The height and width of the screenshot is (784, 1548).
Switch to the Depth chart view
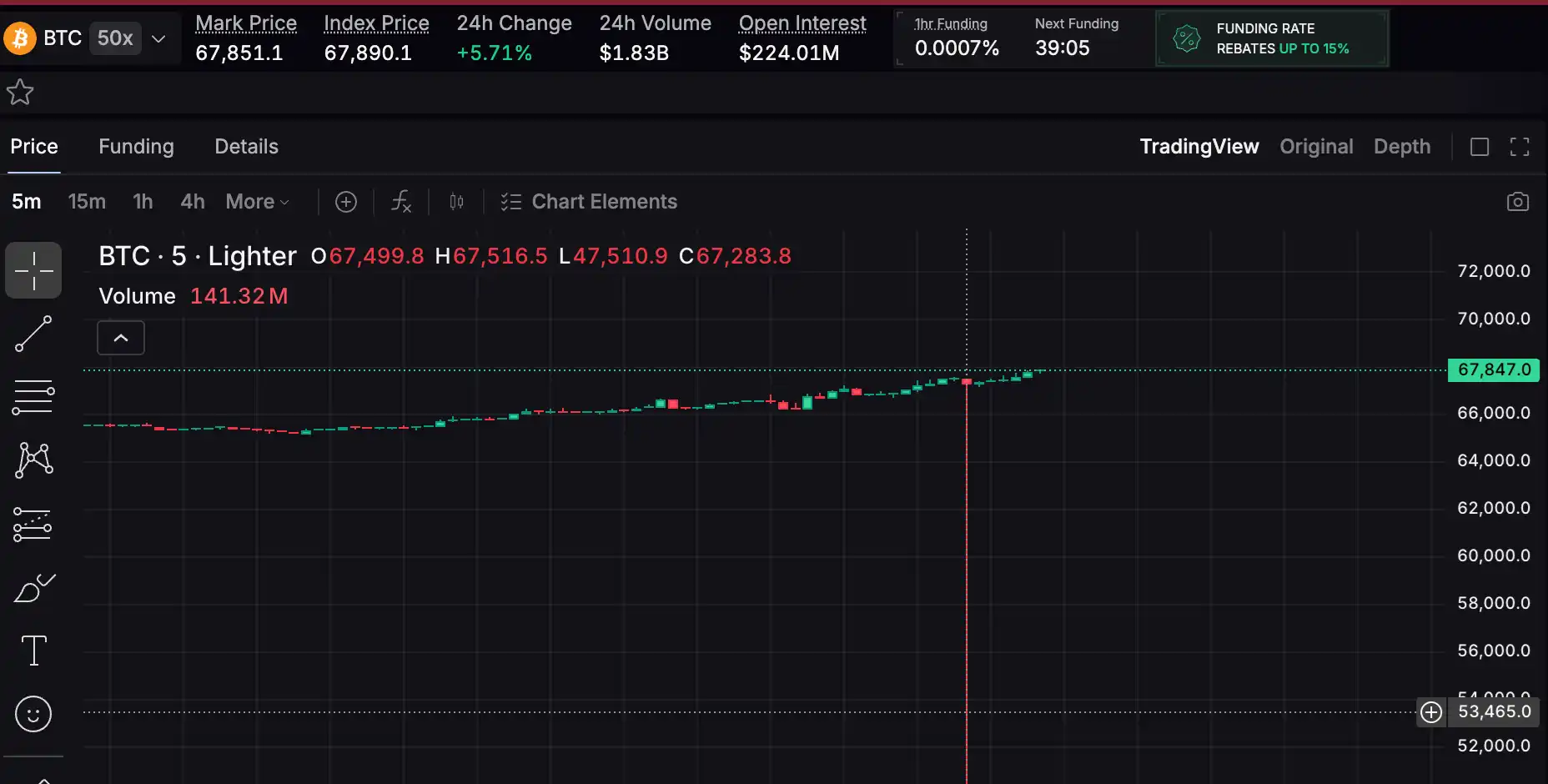coord(1401,147)
